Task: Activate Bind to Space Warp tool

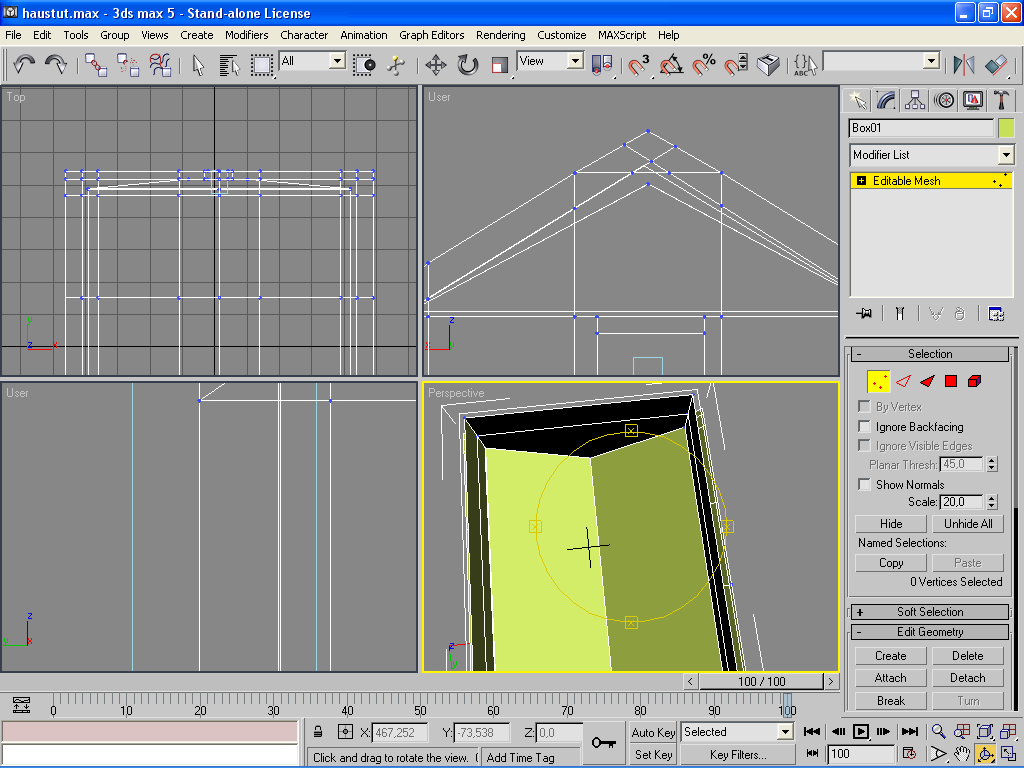Action: pos(160,65)
